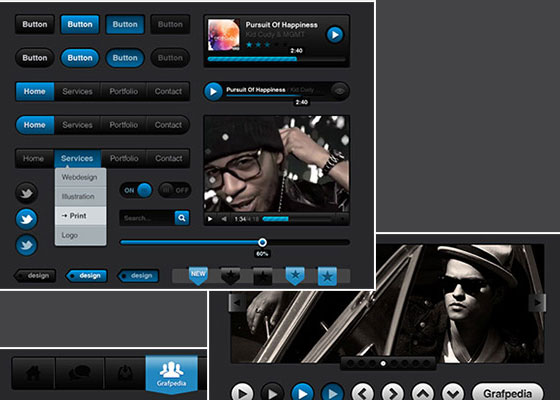Toggle the ON switch
This screenshot has height=400, width=560.
136,190
